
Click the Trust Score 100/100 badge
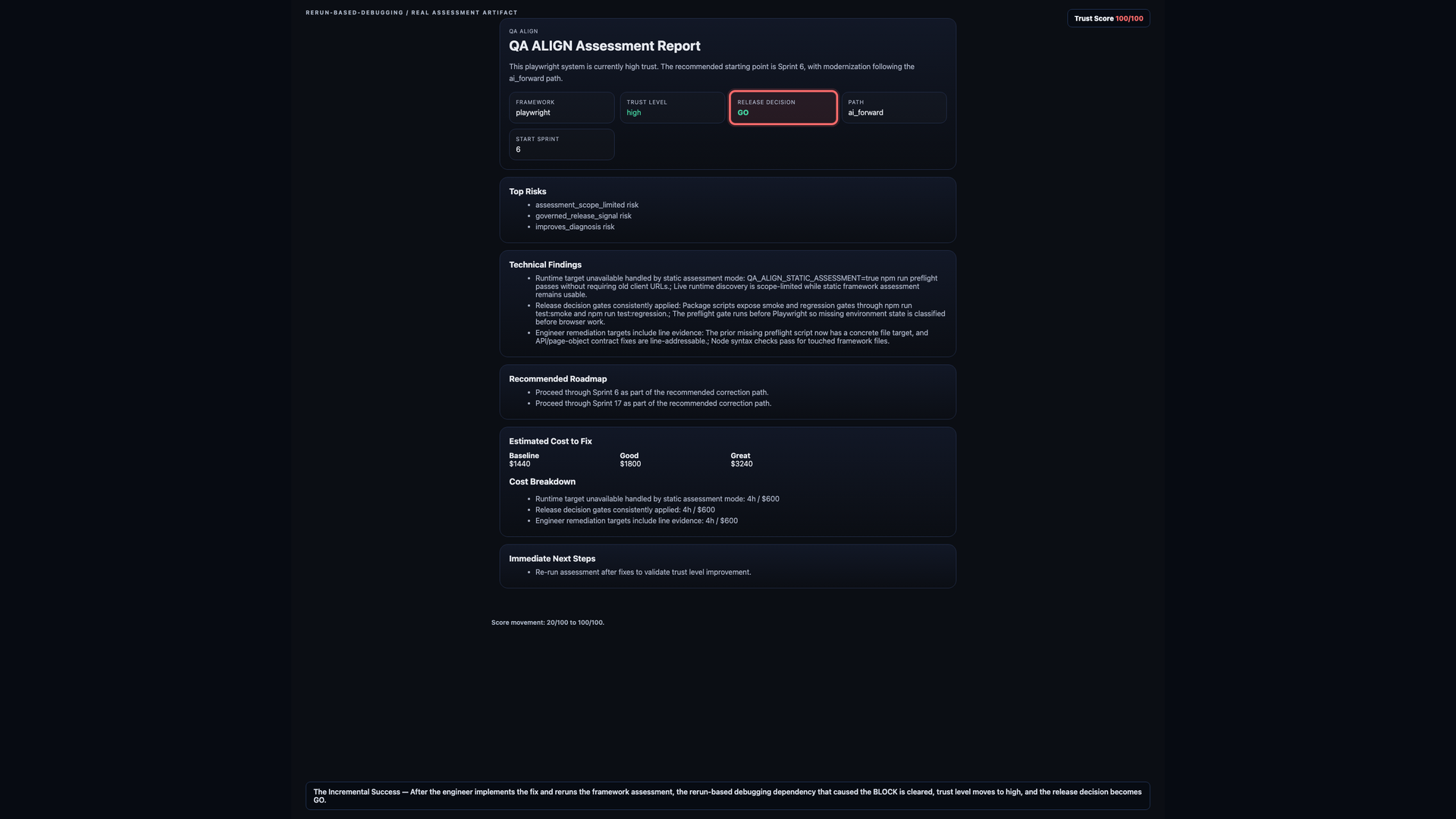(1108, 18)
